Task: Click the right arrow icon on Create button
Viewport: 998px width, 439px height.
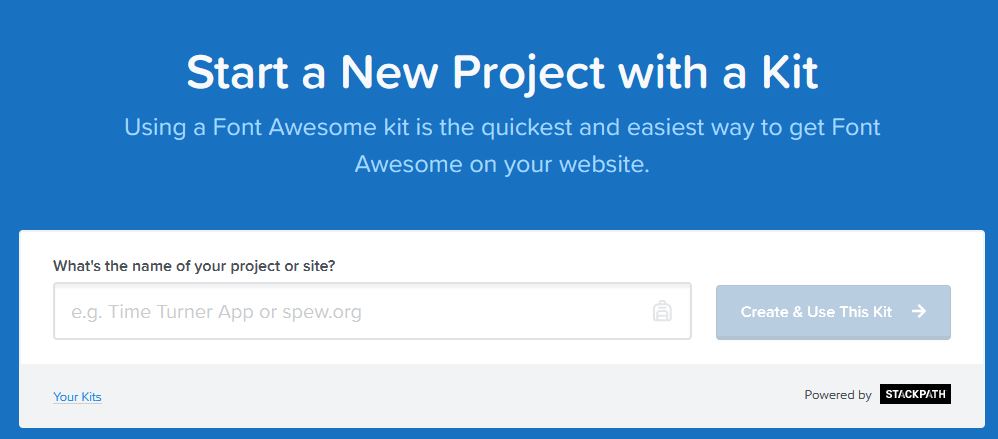Action: (918, 311)
